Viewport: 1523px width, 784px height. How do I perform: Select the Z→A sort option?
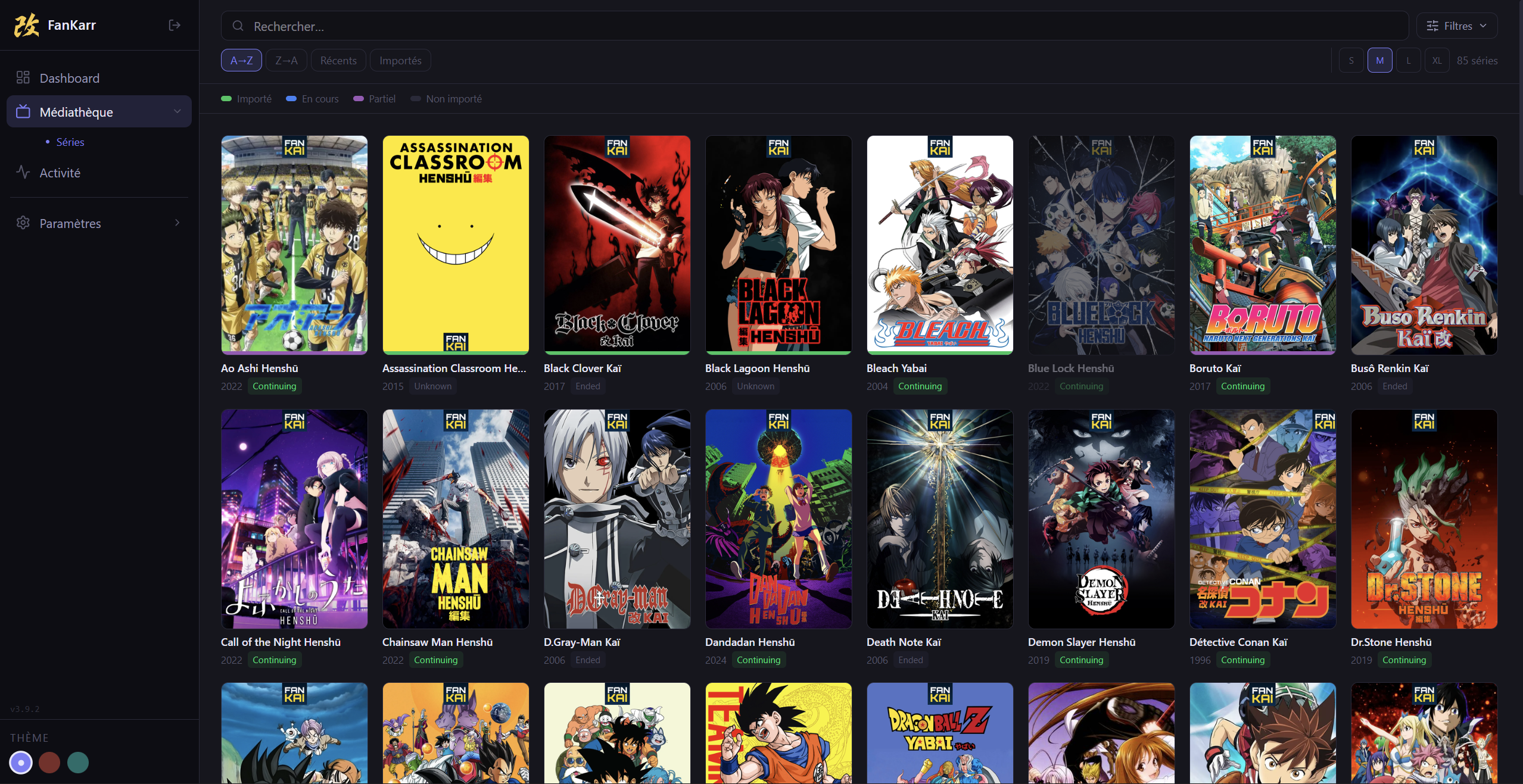[x=286, y=60]
